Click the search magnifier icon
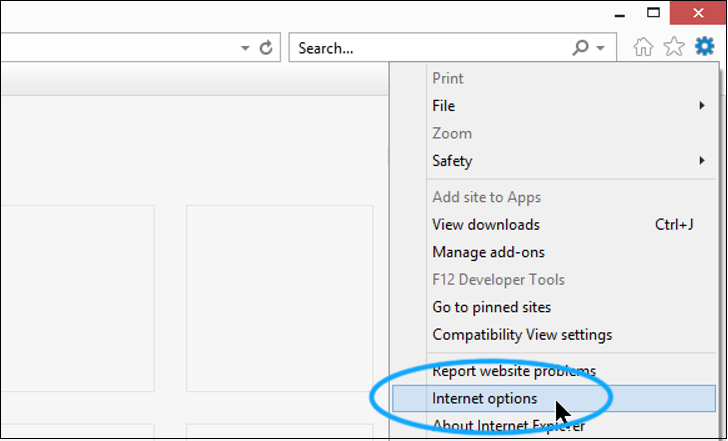Screen dimensions: 728x441 (580, 47)
